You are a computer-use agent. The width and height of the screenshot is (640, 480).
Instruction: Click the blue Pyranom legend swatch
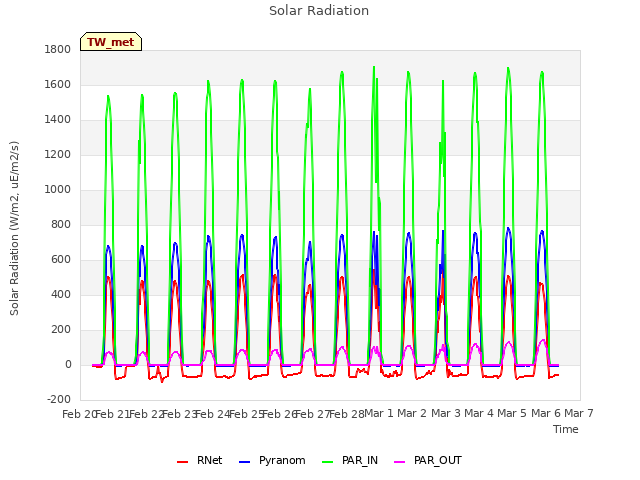[244, 462]
